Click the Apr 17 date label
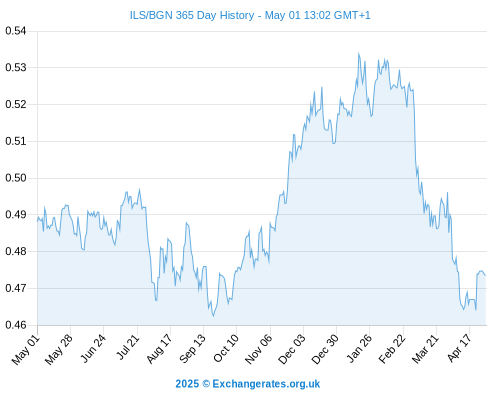Screen dimensions: 495x400 tap(460, 348)
